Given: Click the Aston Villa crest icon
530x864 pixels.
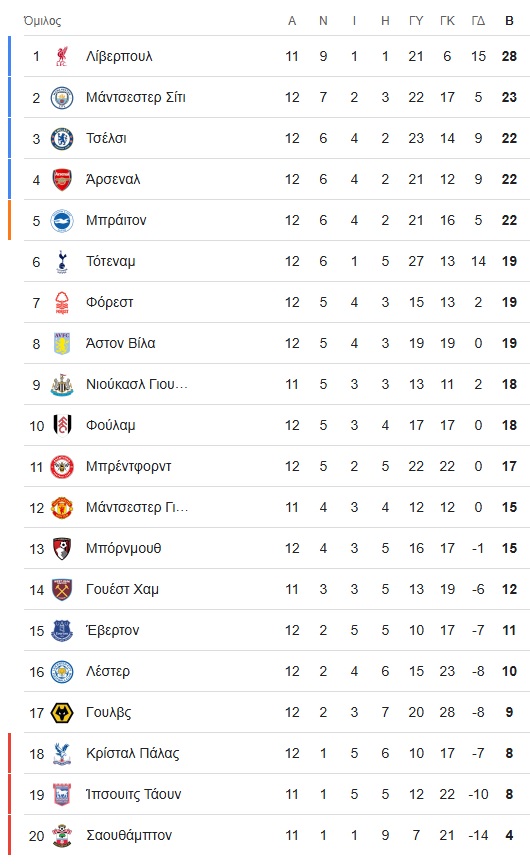Looking at the screenshot, I should click(62, 343).
